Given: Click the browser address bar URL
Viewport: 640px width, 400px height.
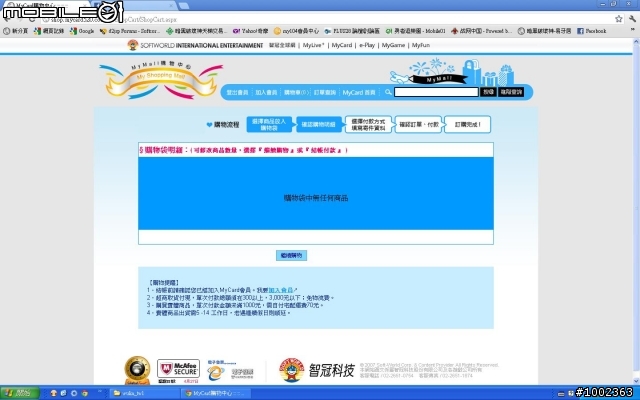Looking at the screenshot, I should click(x=113, y=19).
